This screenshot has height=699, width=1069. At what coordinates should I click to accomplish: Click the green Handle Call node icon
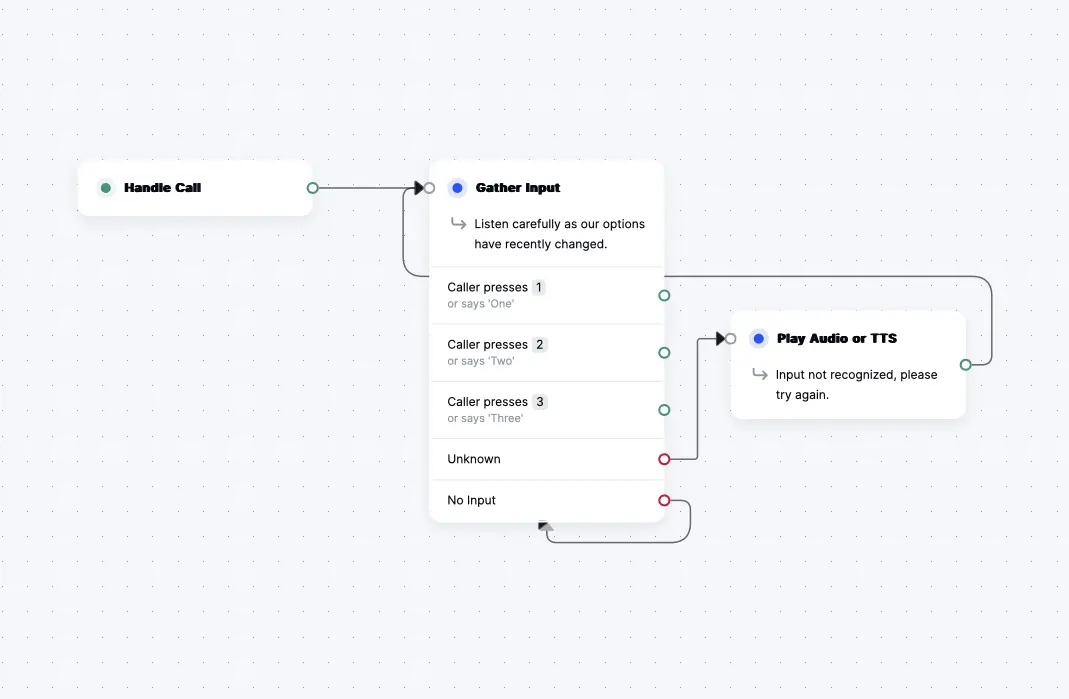coord(105,187)
